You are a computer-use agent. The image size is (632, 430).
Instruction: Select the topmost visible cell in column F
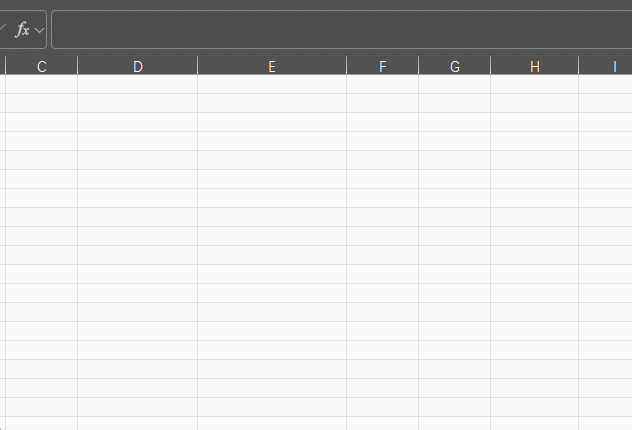383,84
